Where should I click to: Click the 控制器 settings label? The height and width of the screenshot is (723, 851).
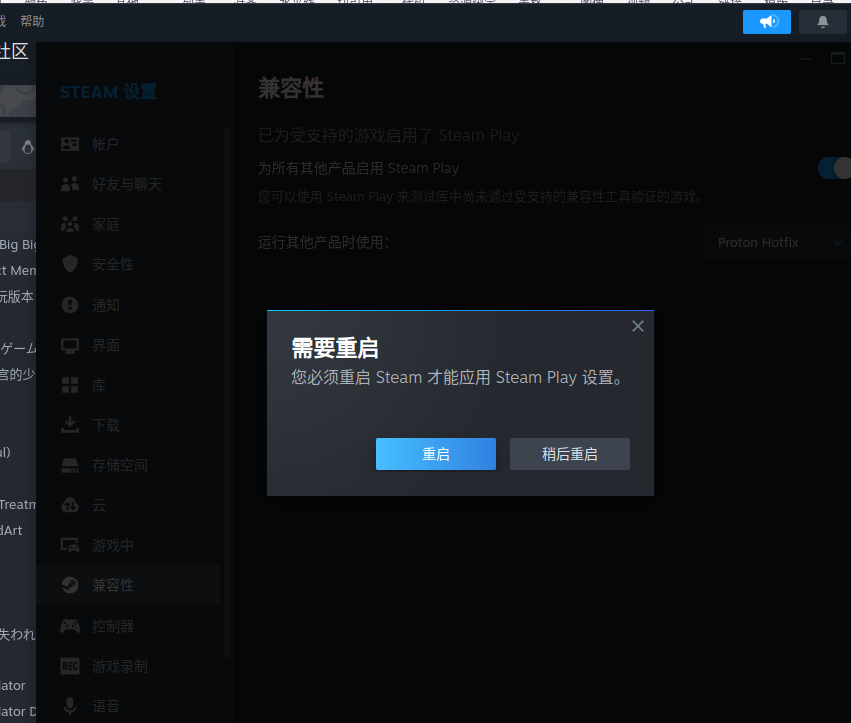click(x=113, y=626)
